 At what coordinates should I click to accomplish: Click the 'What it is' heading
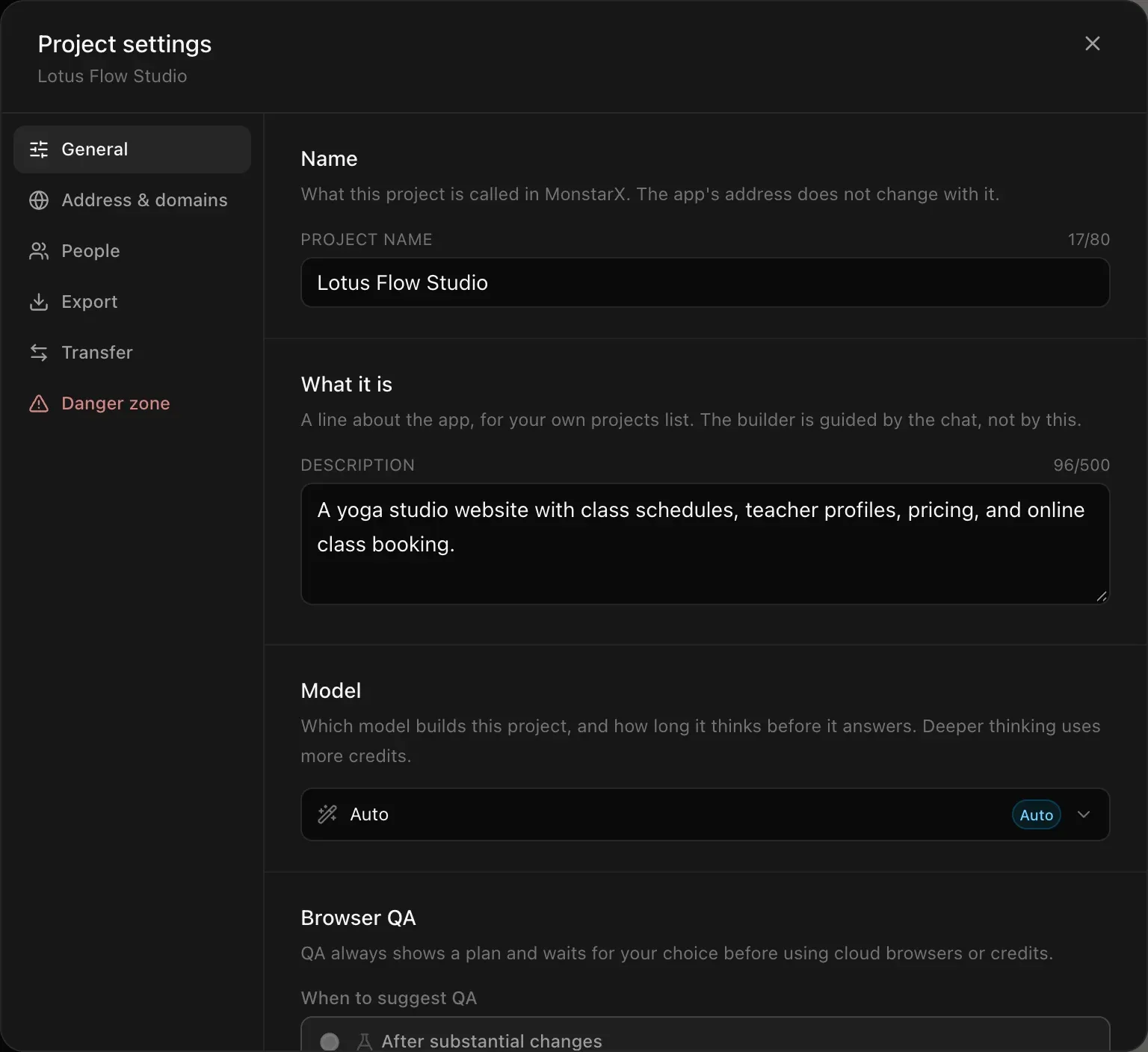pyautogui.click(x=346, y=384)
